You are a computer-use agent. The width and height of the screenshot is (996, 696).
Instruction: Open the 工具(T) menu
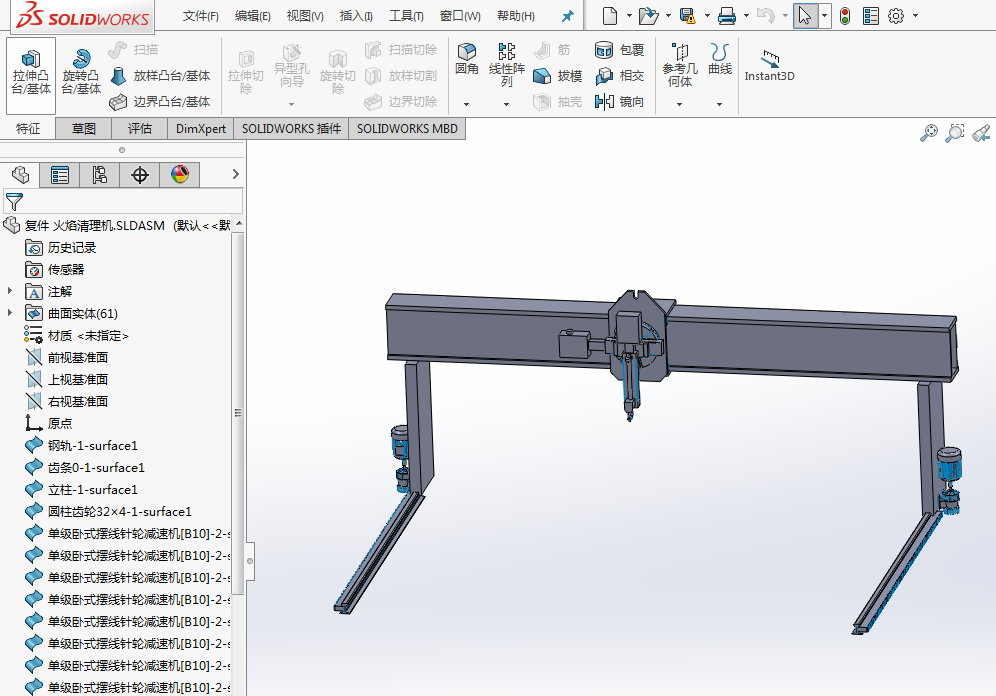pos(406,17)
